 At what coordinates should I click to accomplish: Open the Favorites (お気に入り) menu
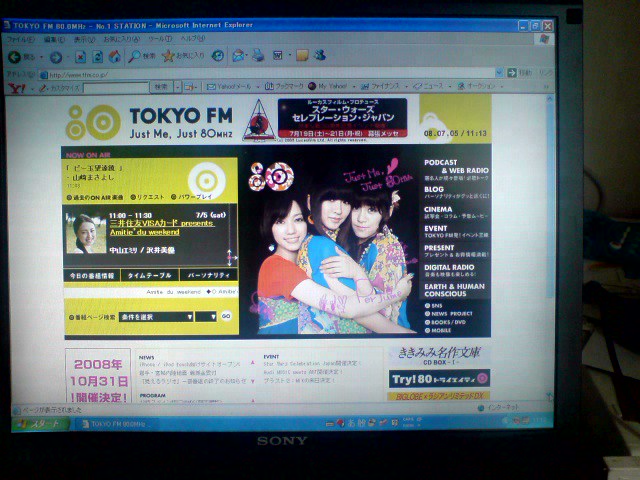pos(121,39)
